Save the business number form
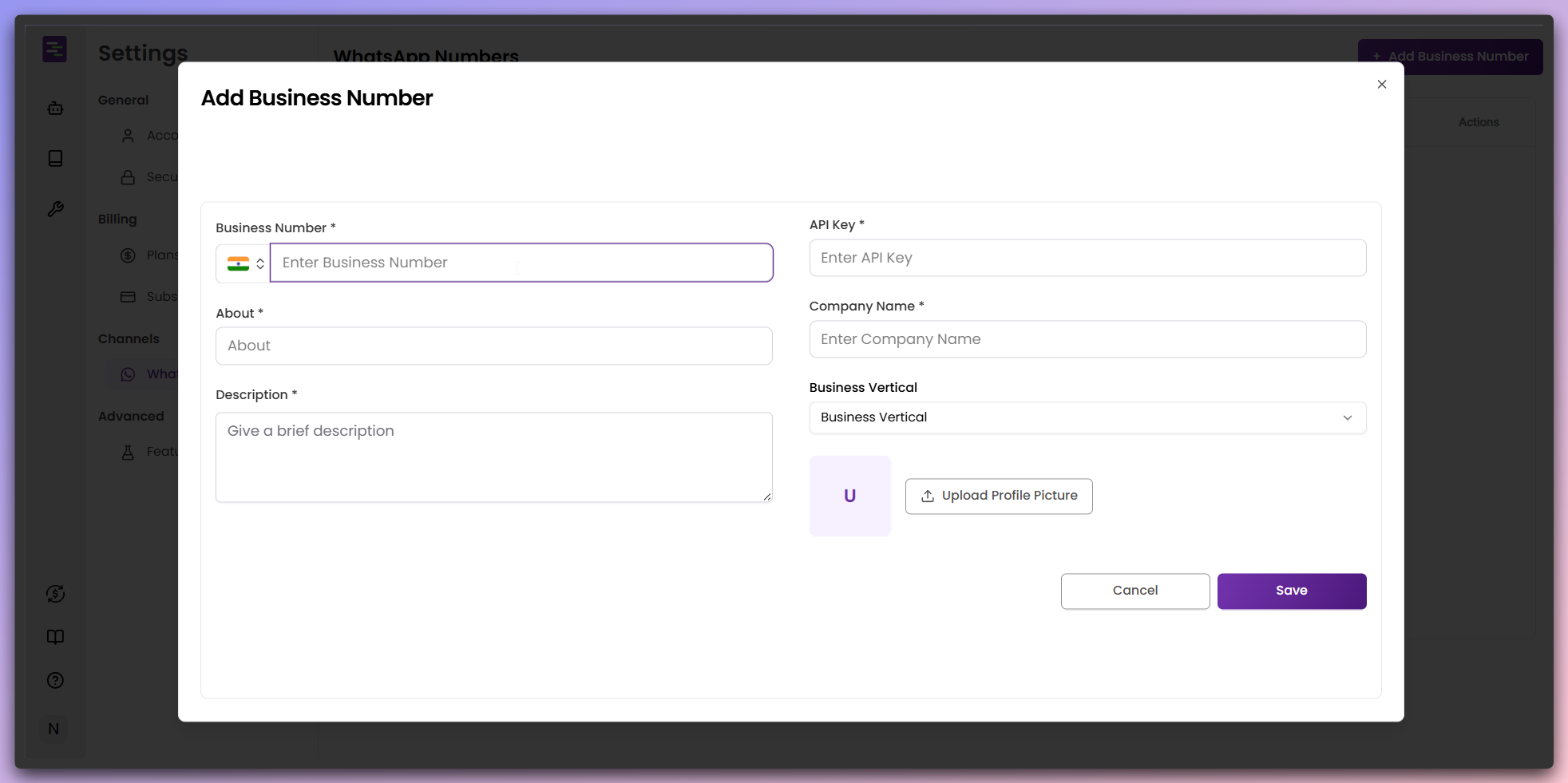1568x783 pixels. (1291, 591)
